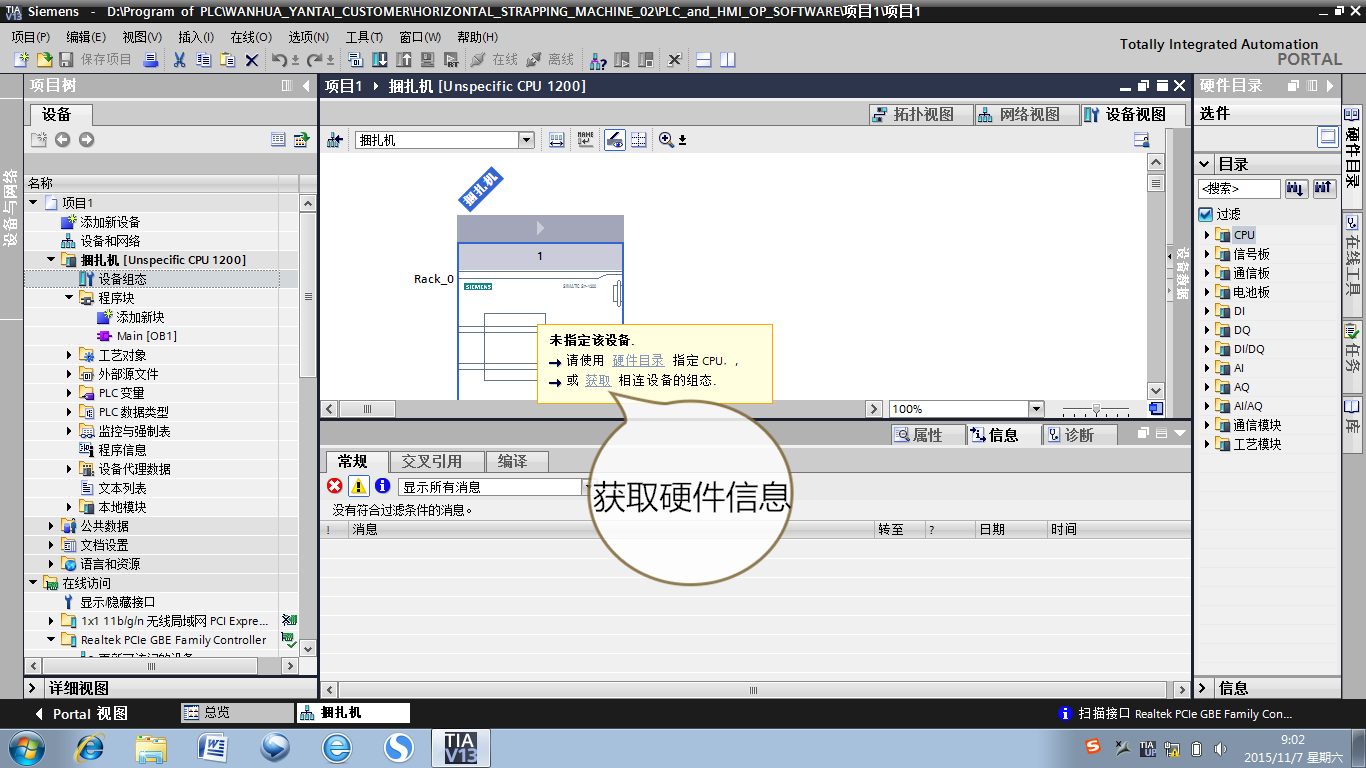Click the information filter blue icon

pyautogui.click(x=382, y=486)
